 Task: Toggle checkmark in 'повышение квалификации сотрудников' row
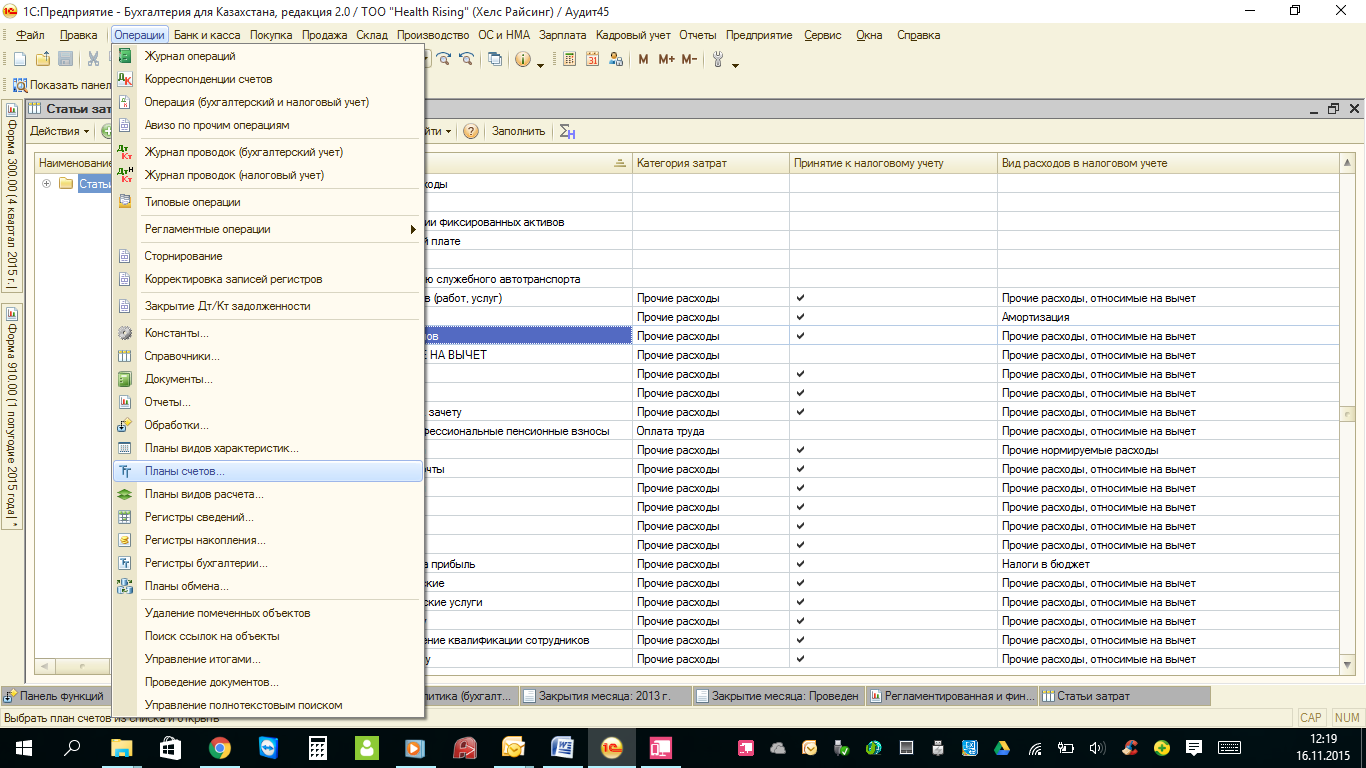(801, 640)
